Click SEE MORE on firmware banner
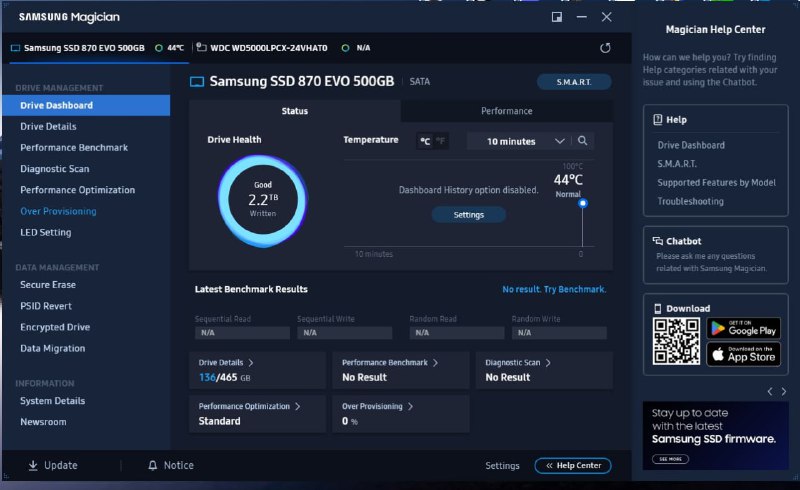Viewport: 800px width, 490px height. (670, 459)
